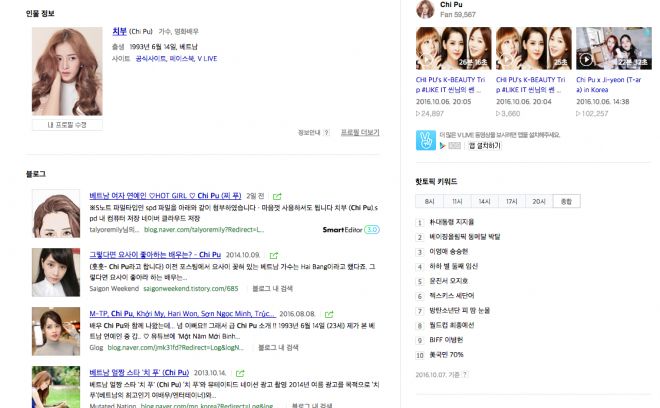Click the 앱 설치하기 install button
Viewport: 660px width, 408px height.
(x=489, y=145)
